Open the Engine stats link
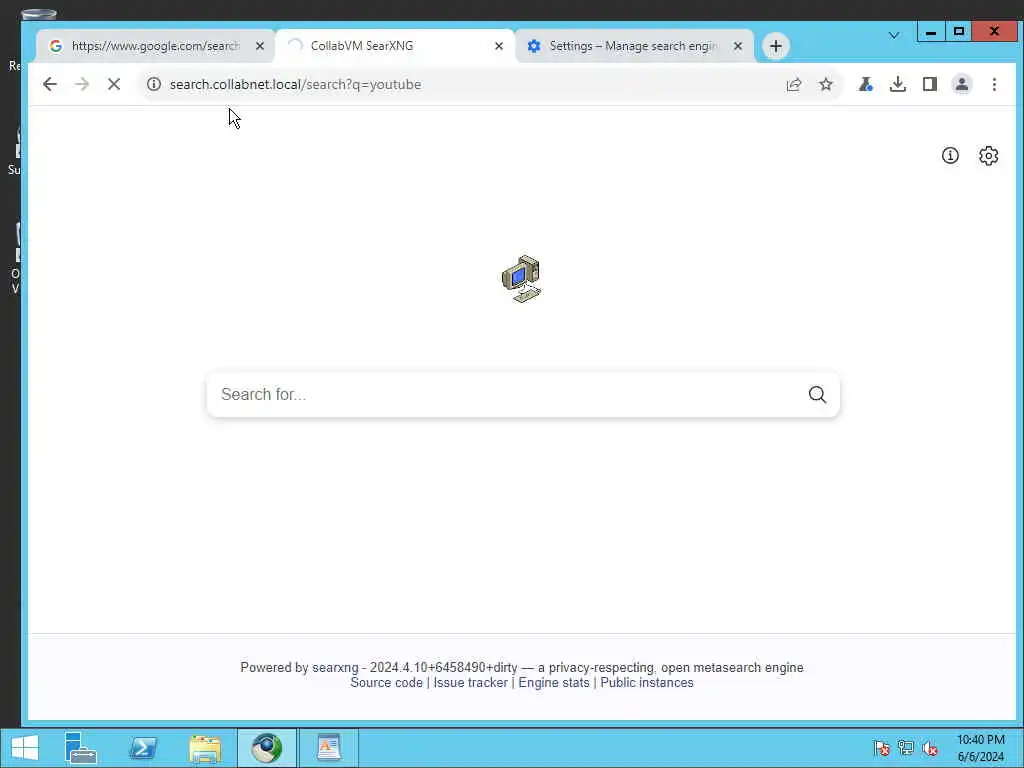Viewport: 1024px width, 768px height. click(554, 682)
